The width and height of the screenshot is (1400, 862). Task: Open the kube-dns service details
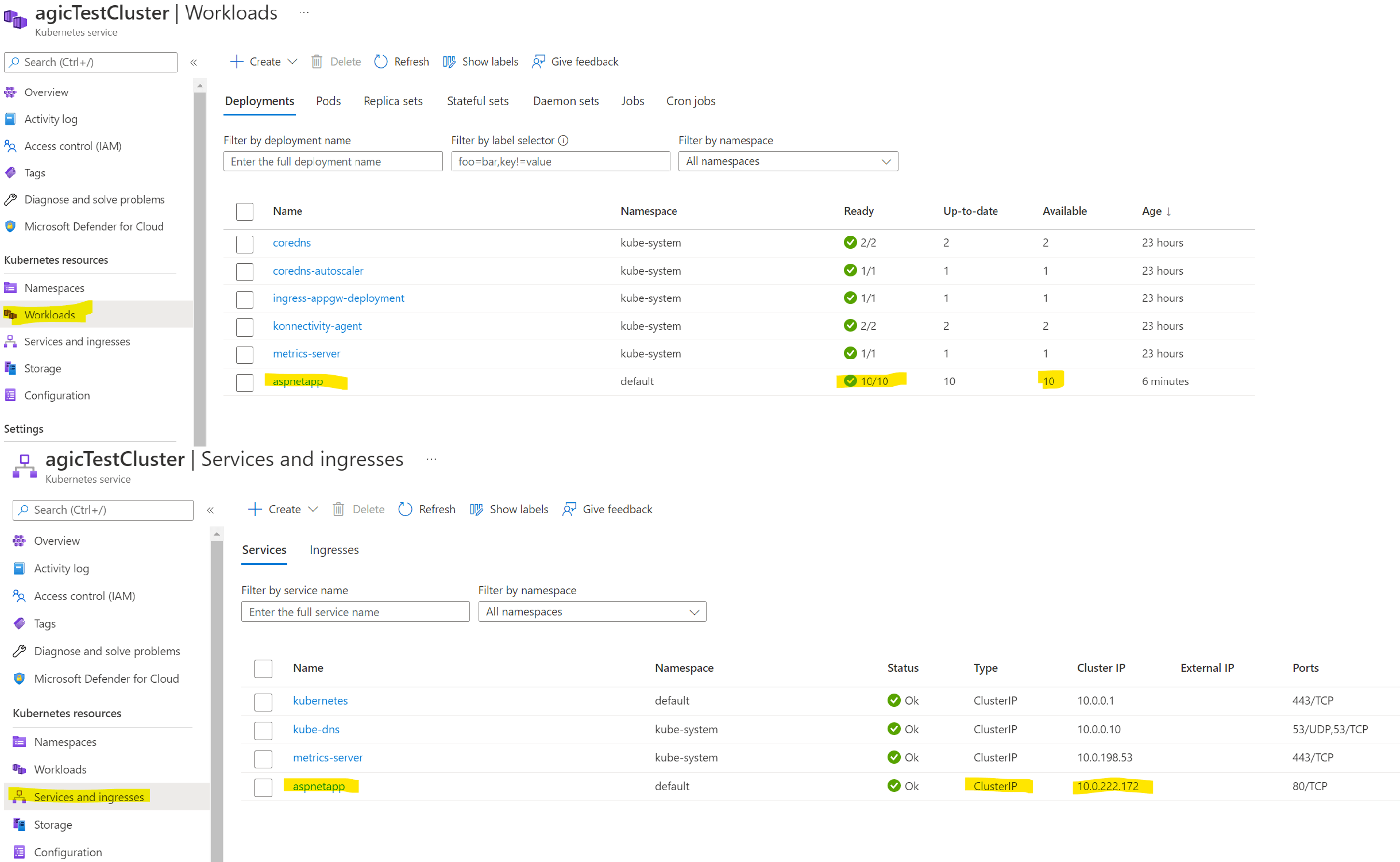[x=315, y=729]
